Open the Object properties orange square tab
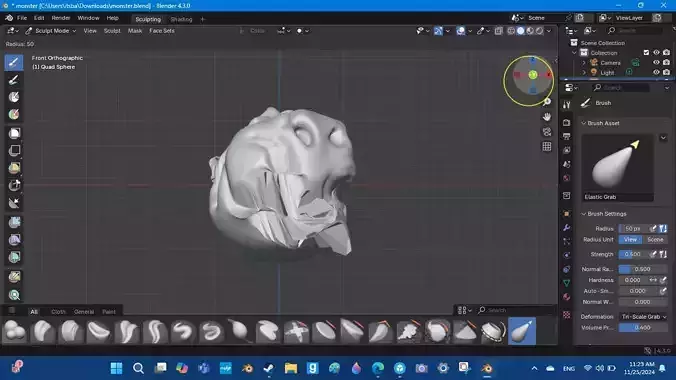 tap(566, 214)
